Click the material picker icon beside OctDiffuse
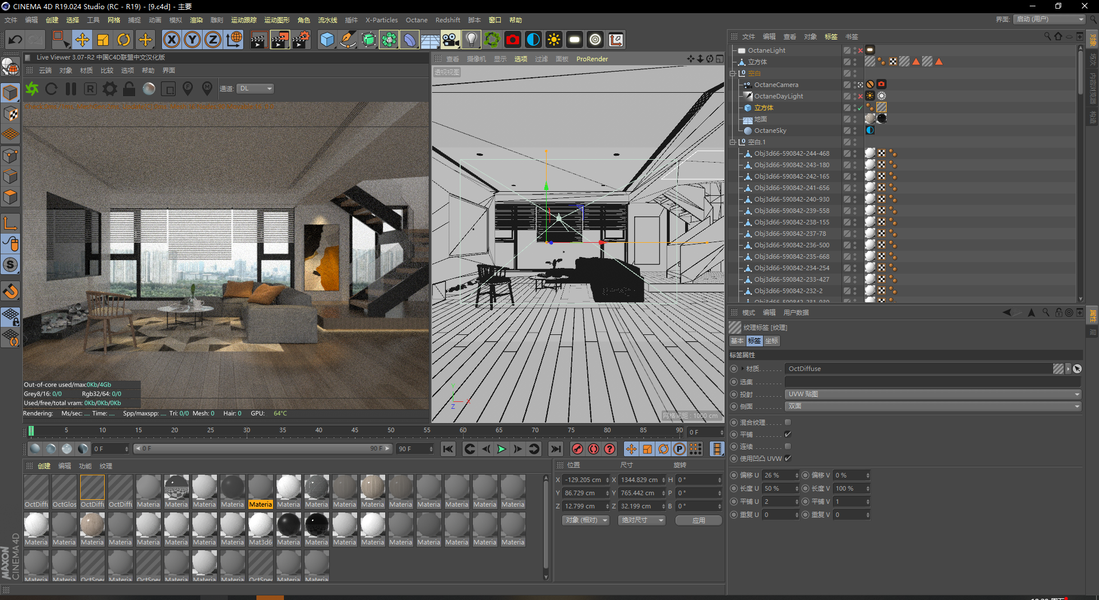The image size is (1099, 600). (x=1077, y=369)
